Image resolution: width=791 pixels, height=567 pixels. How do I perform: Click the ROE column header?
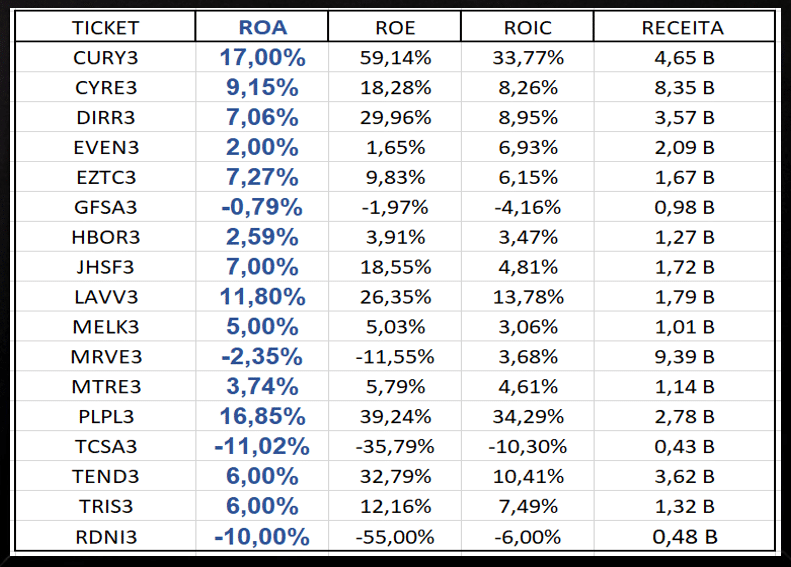coord(395,27)
